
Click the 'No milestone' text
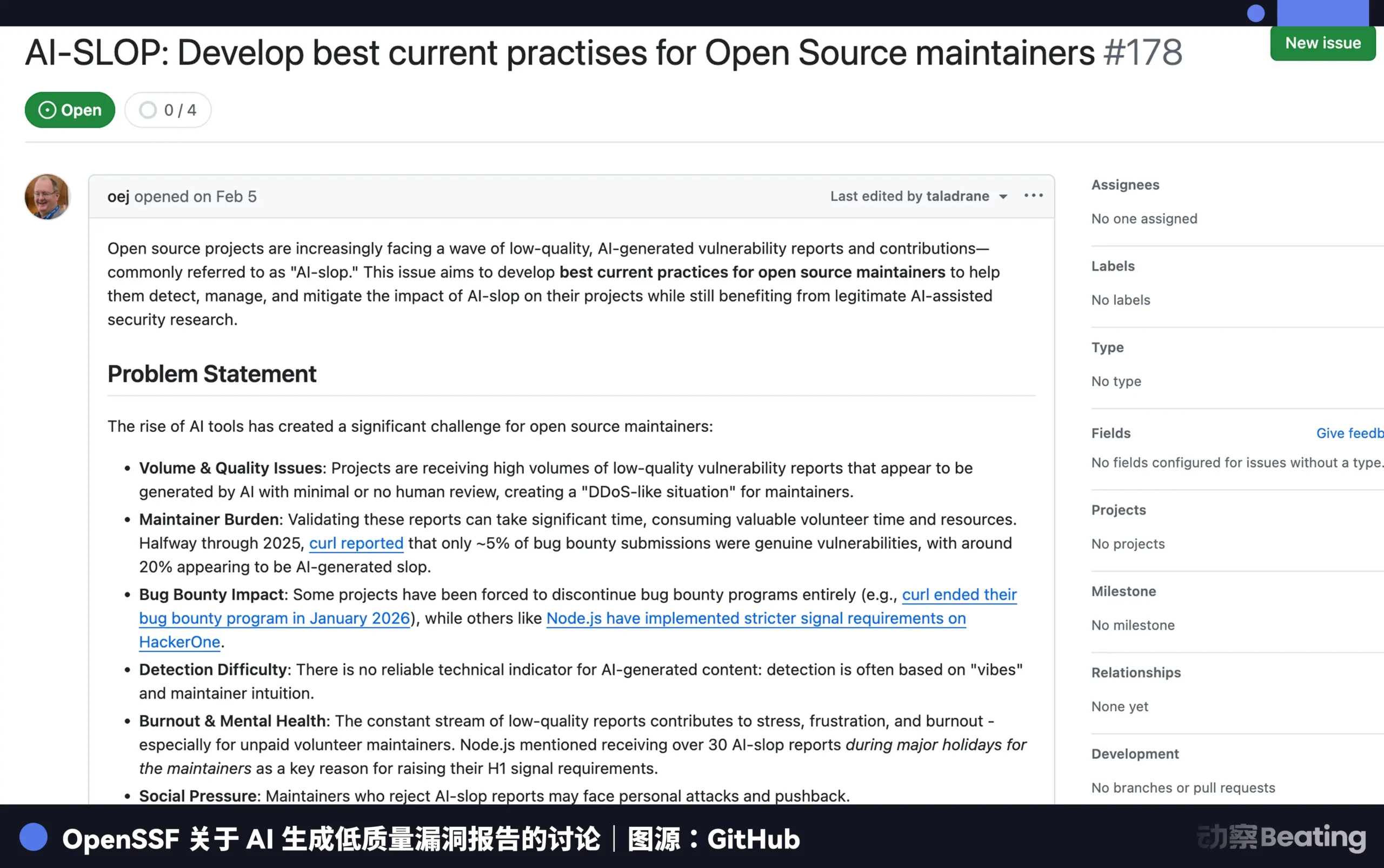tap(1133, 625)
